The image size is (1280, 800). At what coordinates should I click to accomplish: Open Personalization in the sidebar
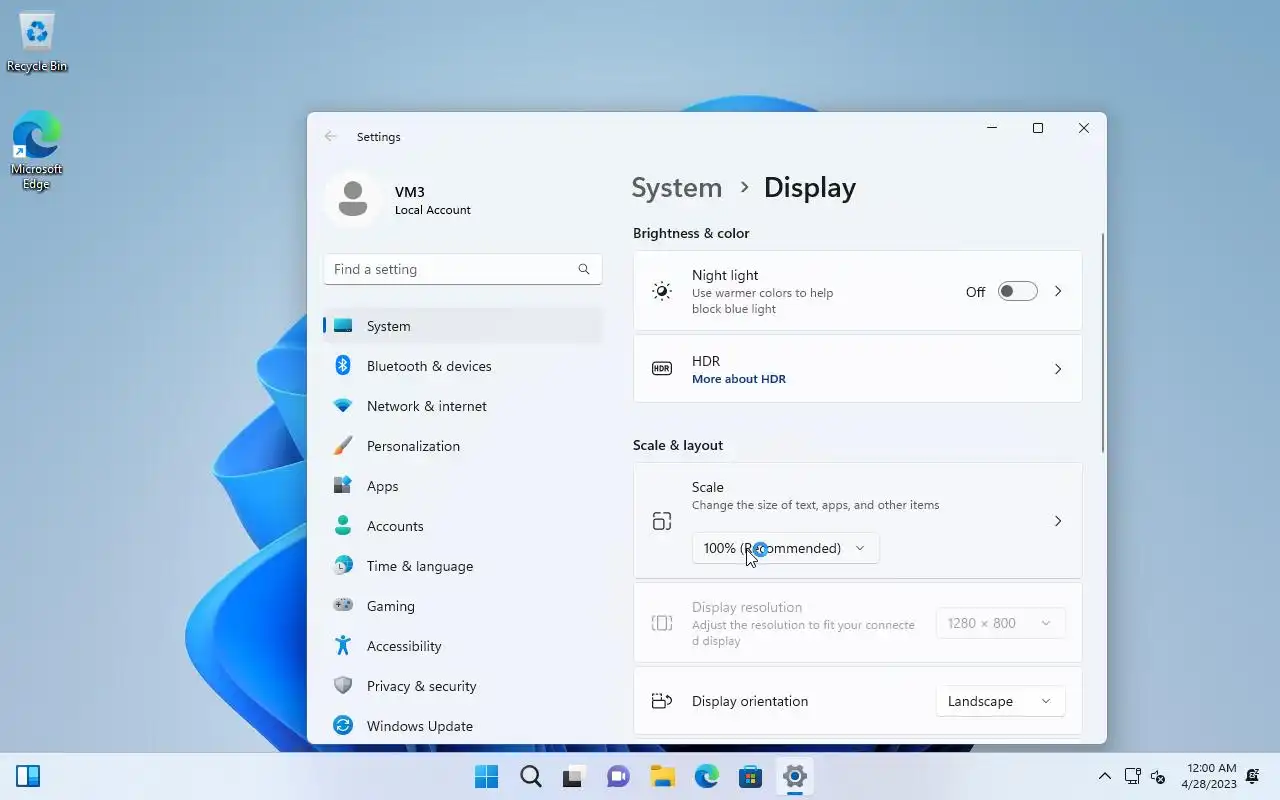click(x=463, y=446)
